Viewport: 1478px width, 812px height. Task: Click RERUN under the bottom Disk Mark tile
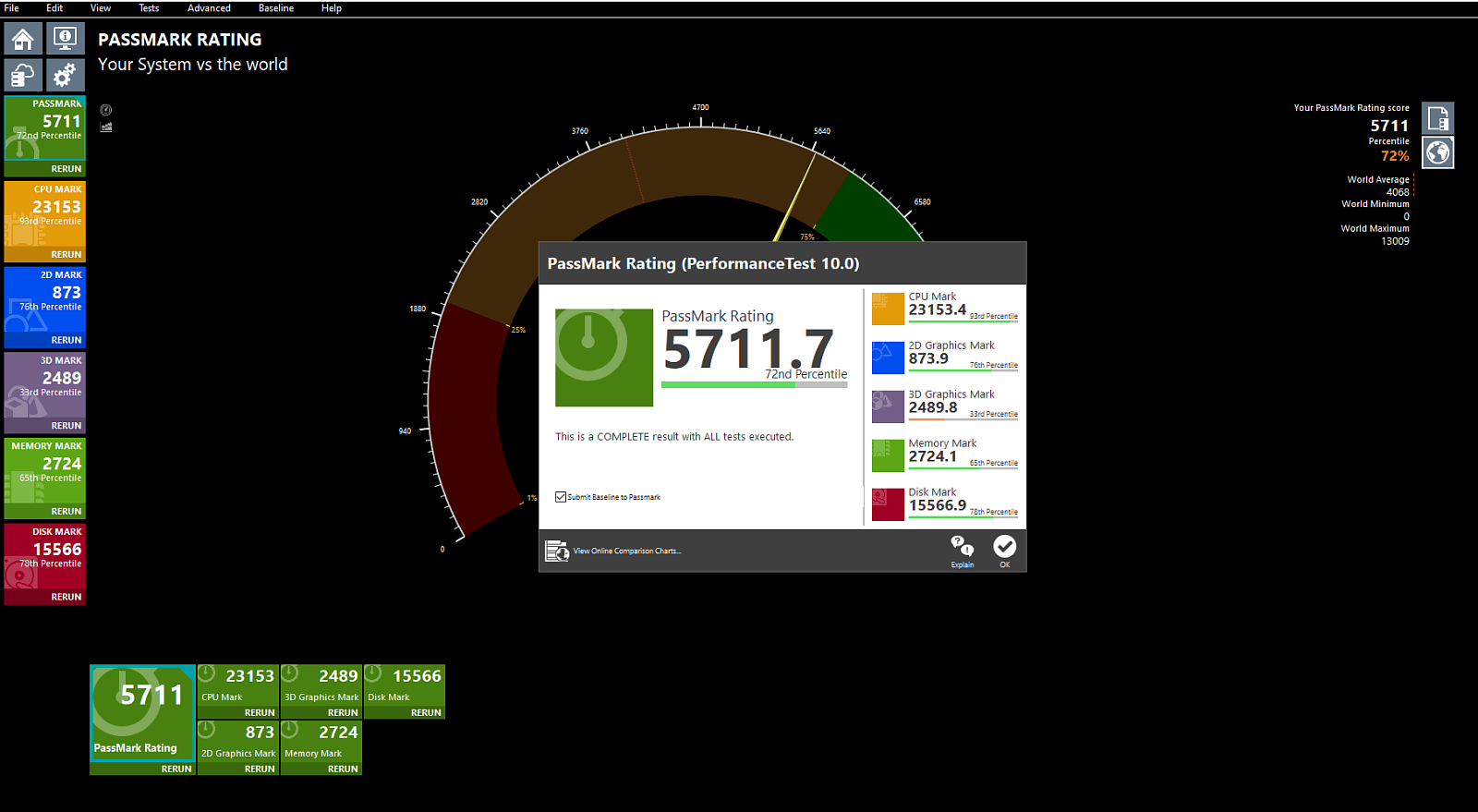[x=426, y=713]
